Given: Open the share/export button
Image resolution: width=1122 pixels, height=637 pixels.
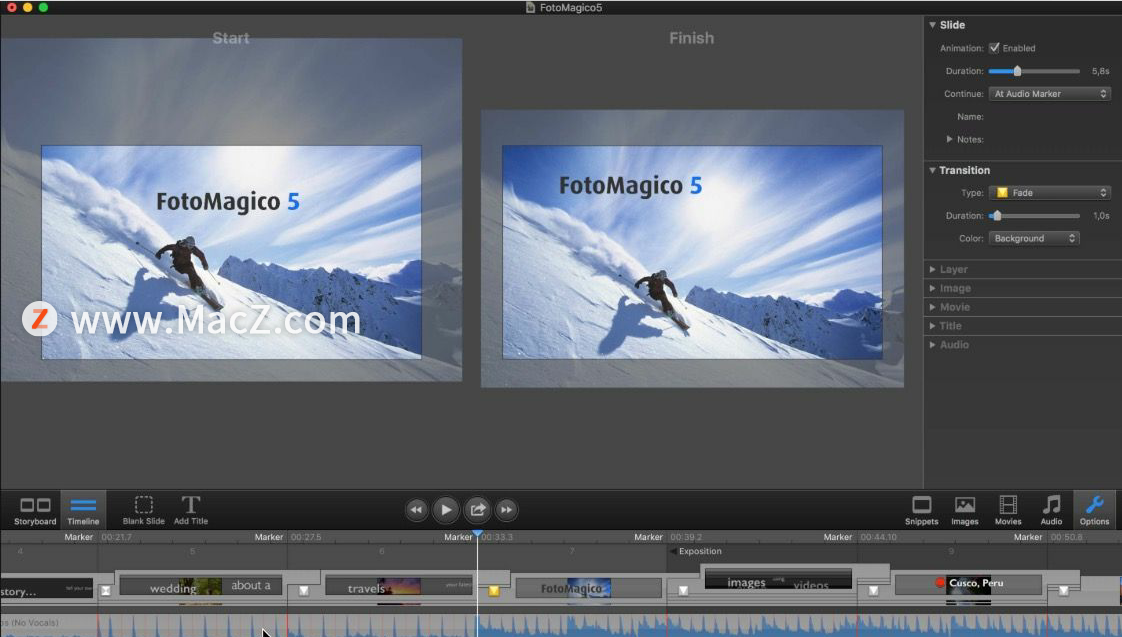Looking at the screenshot, I should point(477,510).
